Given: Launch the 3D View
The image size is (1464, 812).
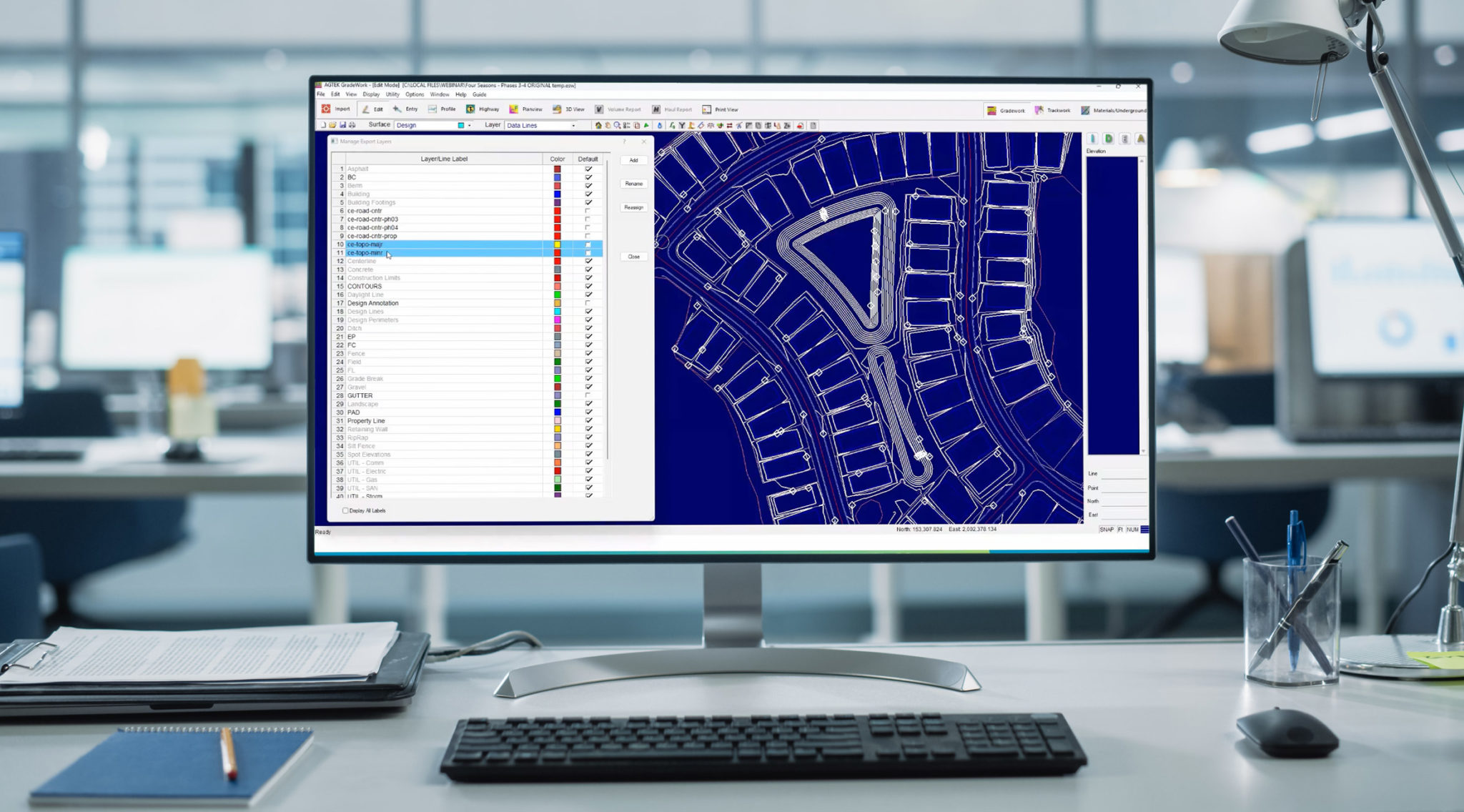Looking at the screenshot, I should click(569, 109).
